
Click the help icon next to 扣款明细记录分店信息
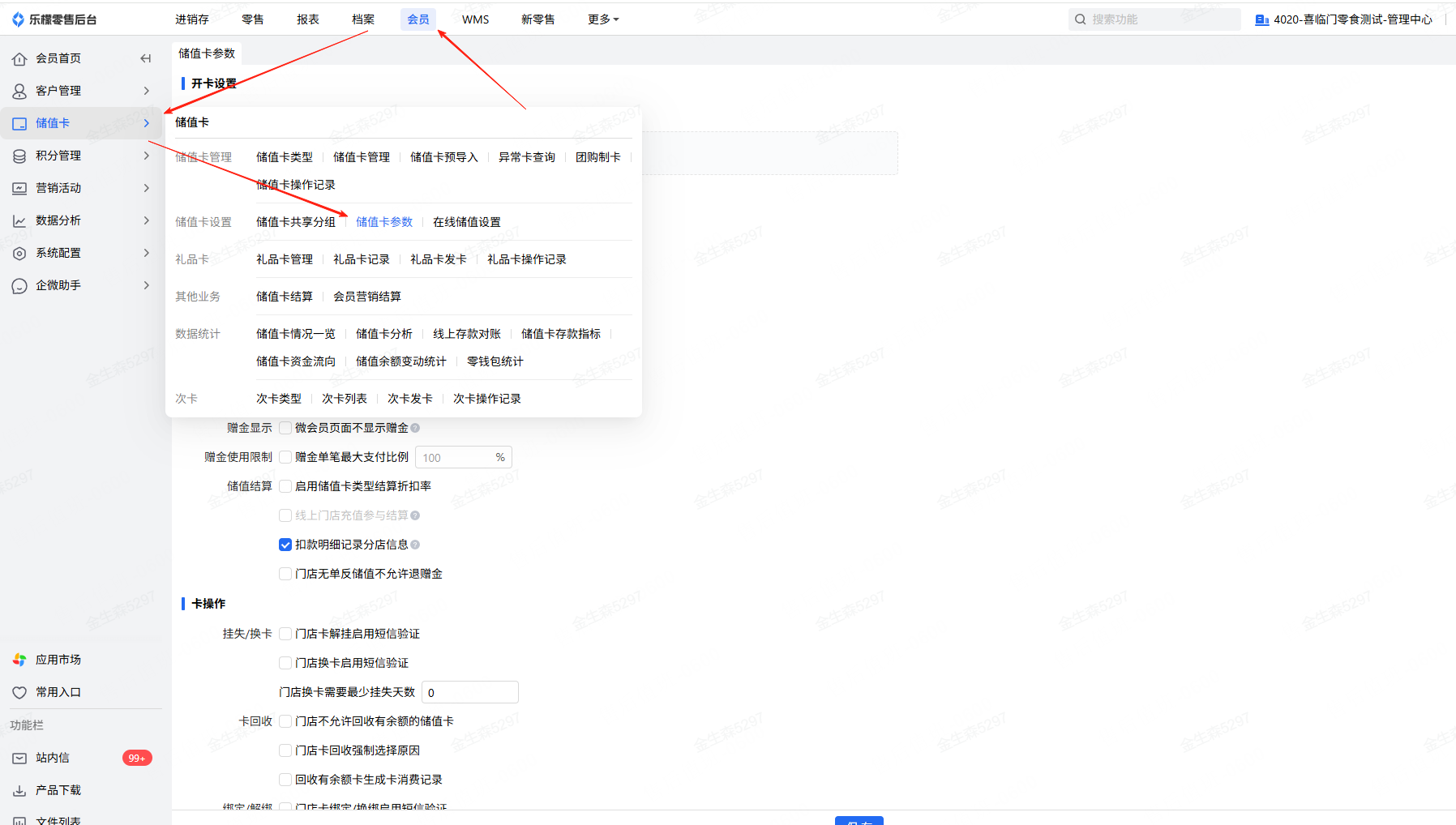[x=415, y=545]
